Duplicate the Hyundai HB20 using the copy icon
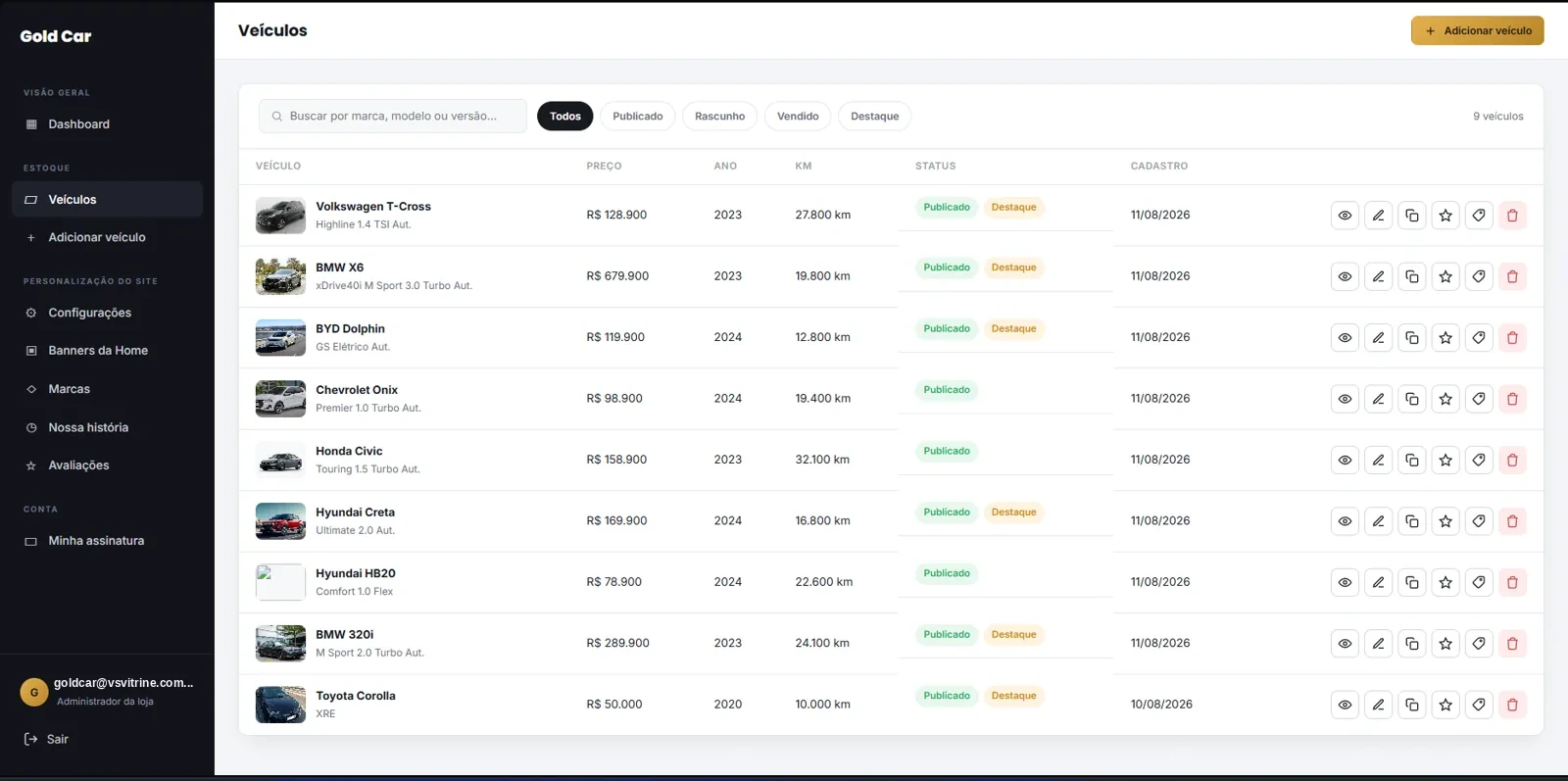 (x=1411, y=582)
